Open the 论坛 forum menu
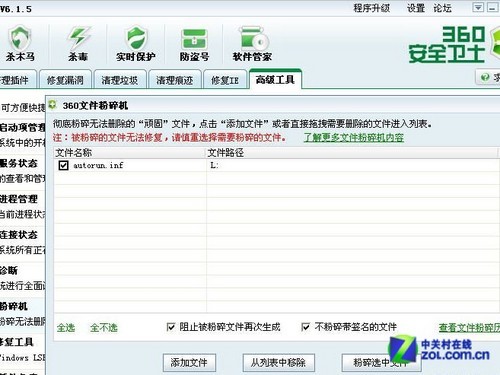 442,8
